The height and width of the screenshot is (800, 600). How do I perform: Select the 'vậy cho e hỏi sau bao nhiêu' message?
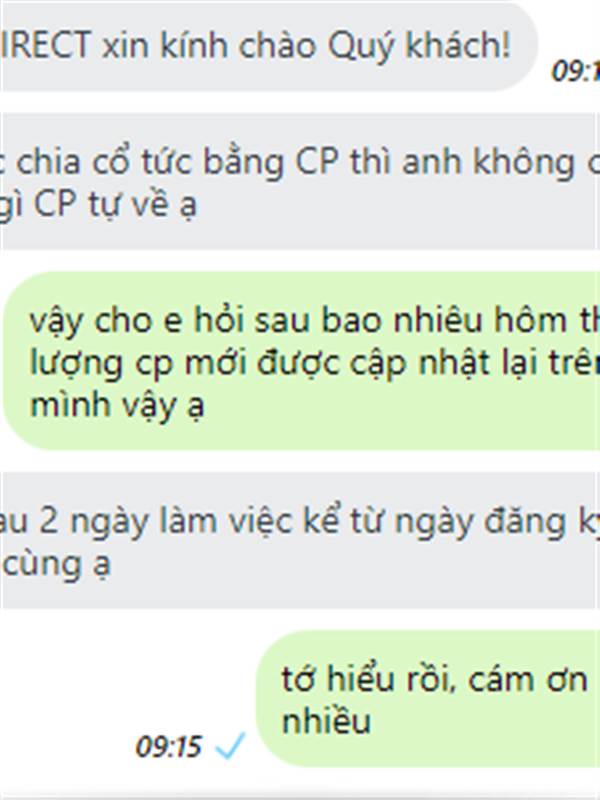(302, 361)
